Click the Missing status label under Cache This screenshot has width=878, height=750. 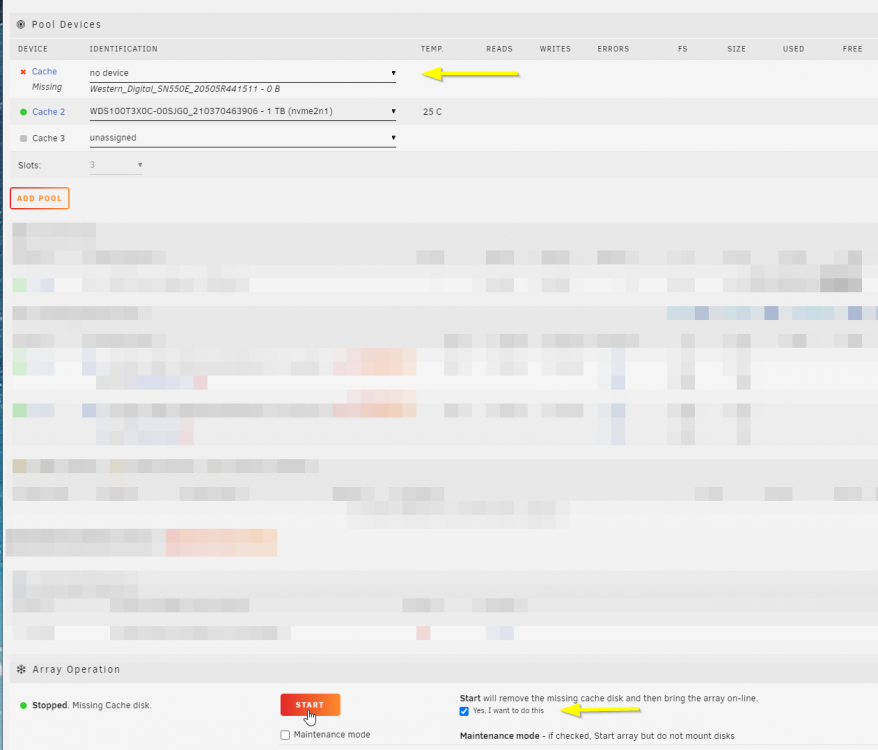47,87
